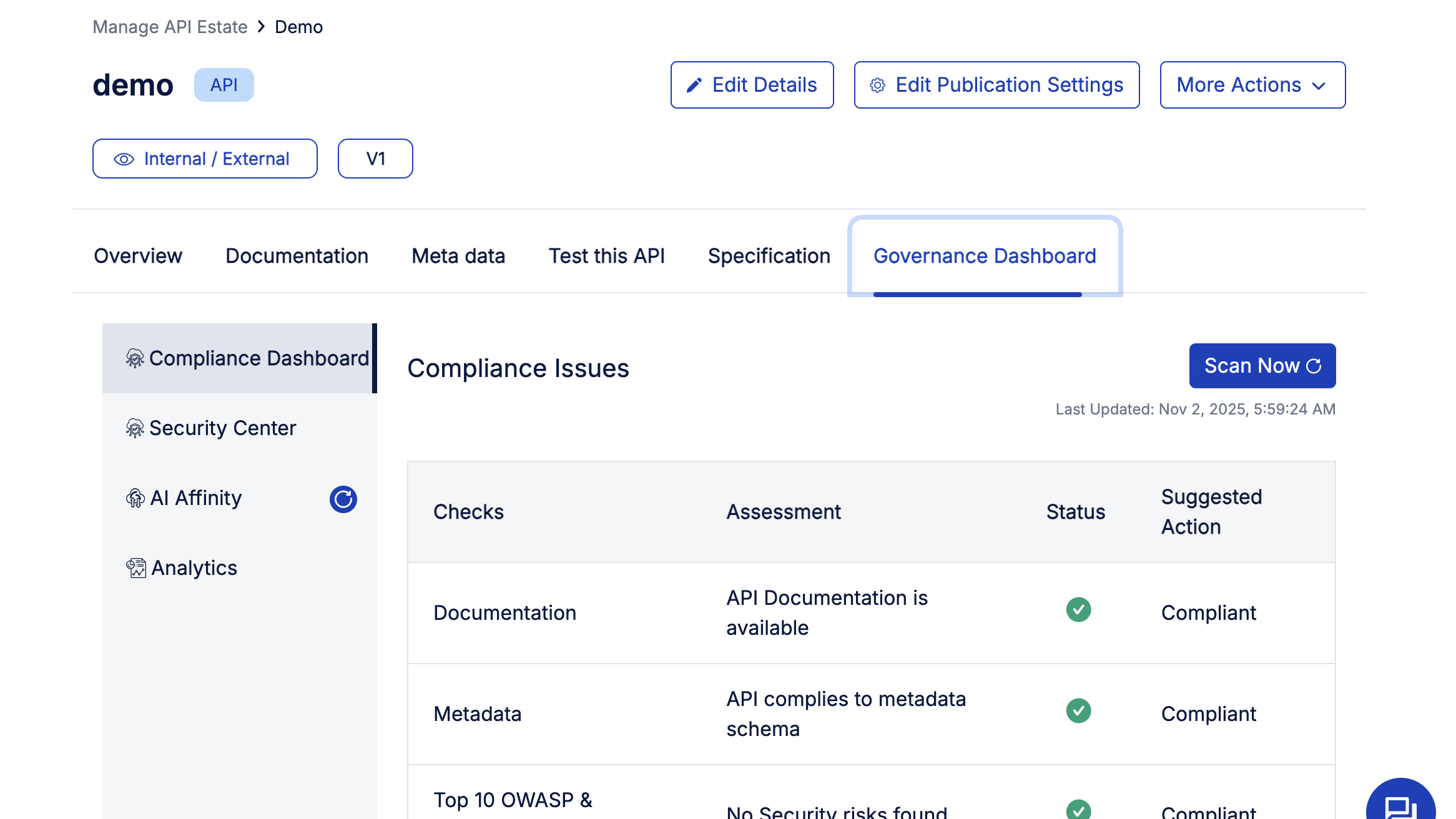Click the Analytics chart icon

(x=136, y=568)
